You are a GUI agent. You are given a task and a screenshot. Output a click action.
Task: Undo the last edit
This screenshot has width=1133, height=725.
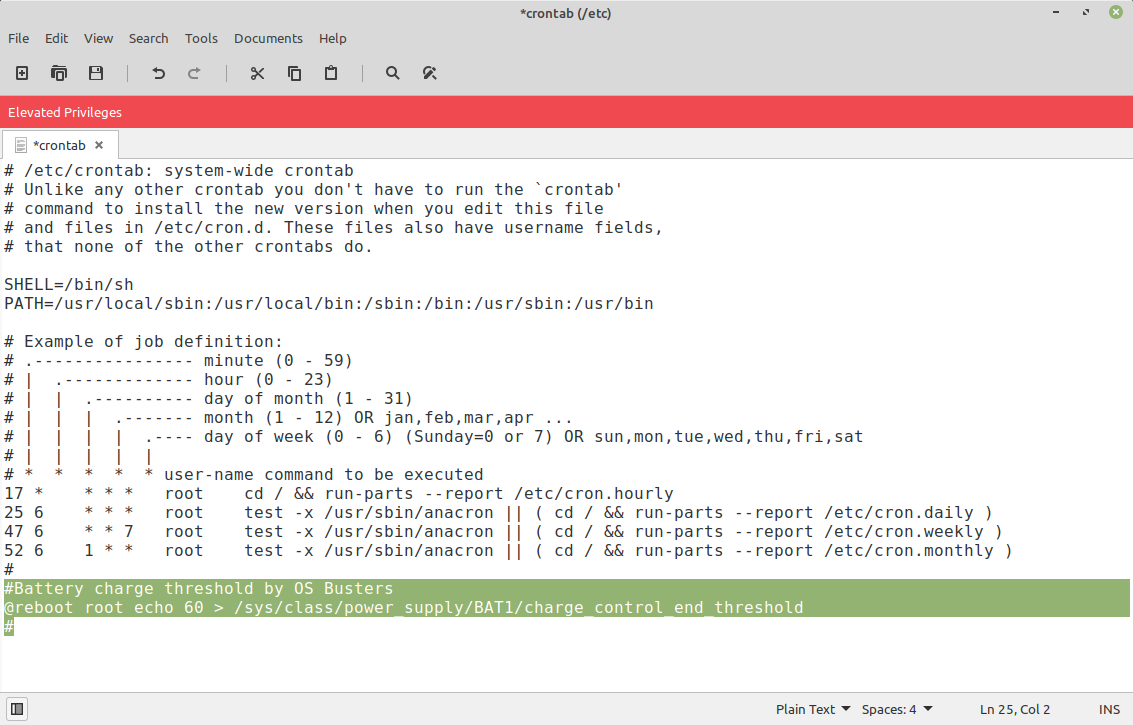pos(158,73)
